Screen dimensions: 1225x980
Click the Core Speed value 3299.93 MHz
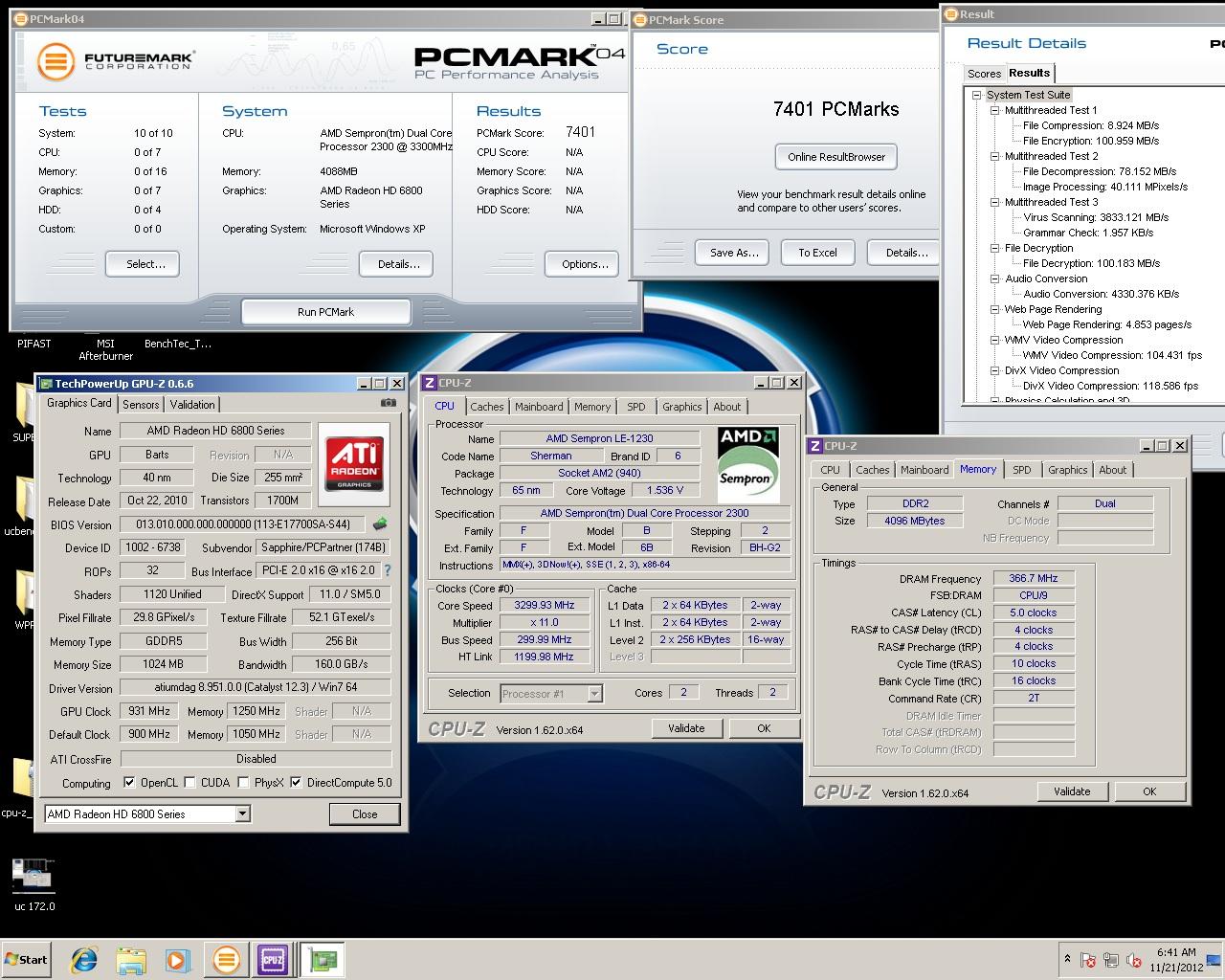546,605
